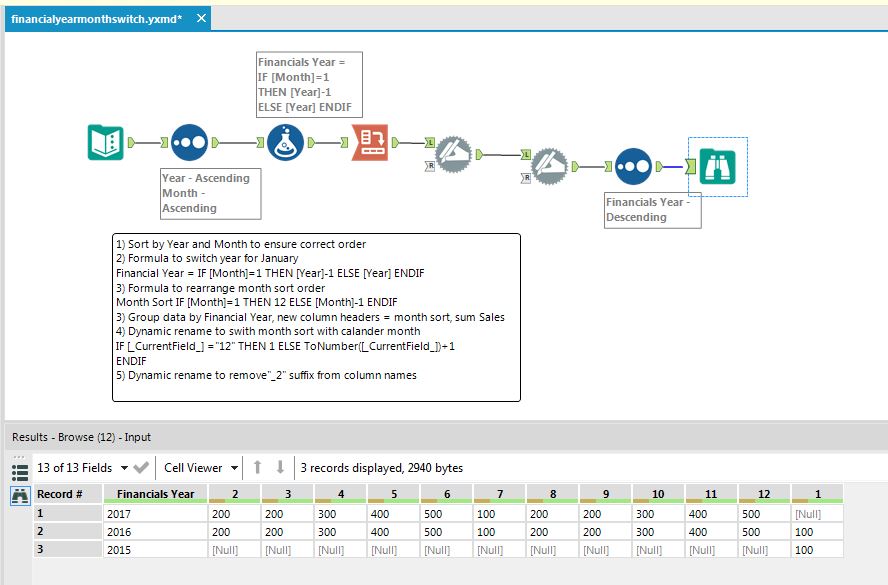Toggle the data profile icon beside Record # header
This screenshot has width=888, height=585.
(20, 493)
